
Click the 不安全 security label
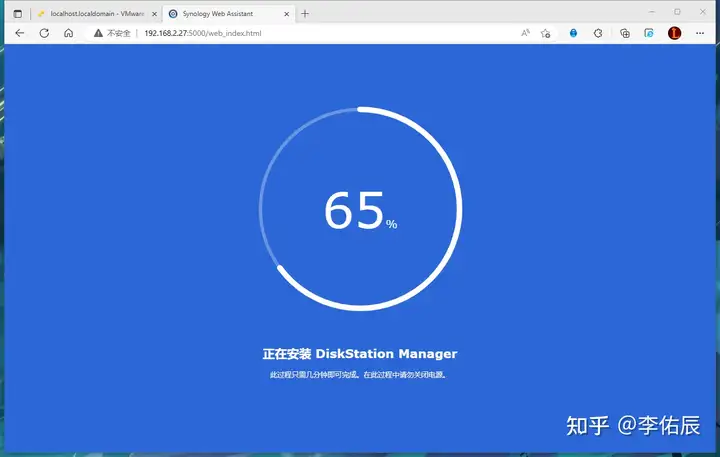pos(119,33)
